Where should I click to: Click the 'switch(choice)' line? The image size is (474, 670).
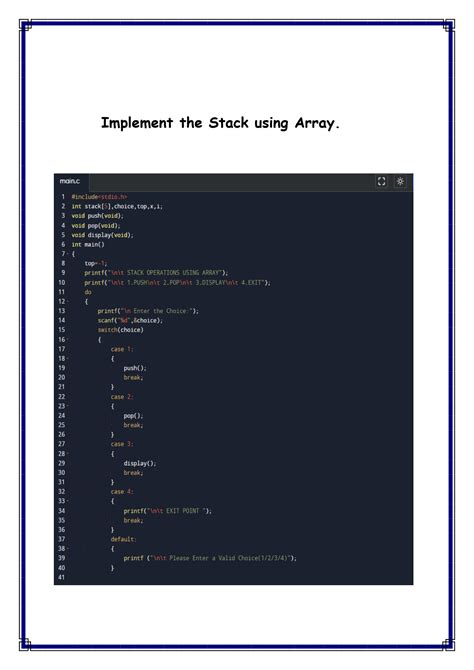tap(121, 330)
